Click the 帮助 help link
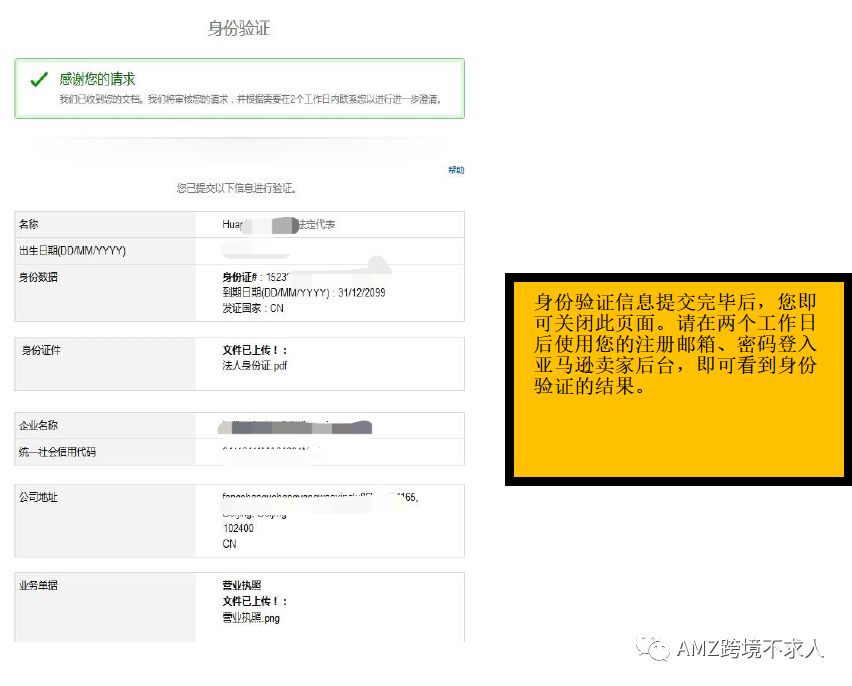 456,170
